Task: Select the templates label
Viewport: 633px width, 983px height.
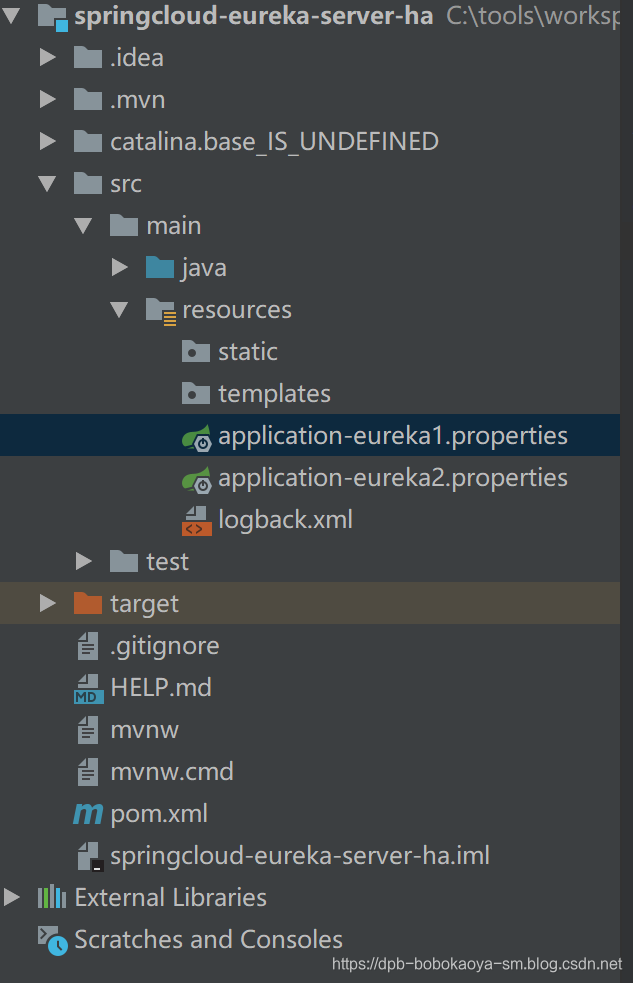Action: coord(275,395)
